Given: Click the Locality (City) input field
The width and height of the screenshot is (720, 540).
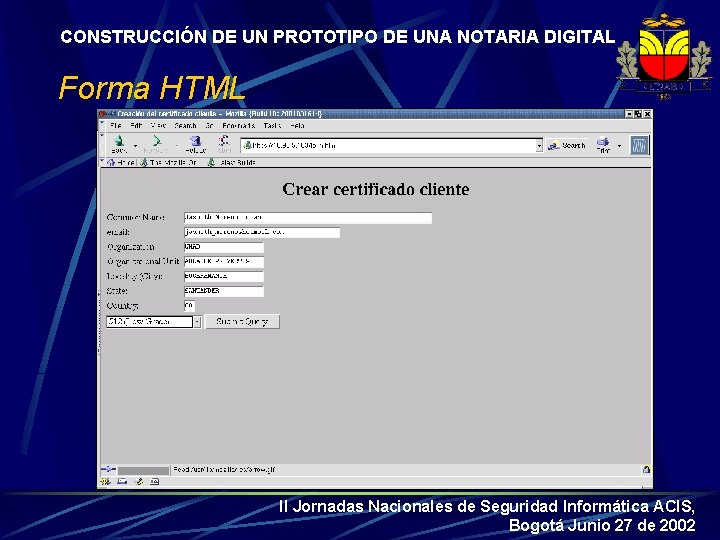Looking at the screenshot, I should pos(224,276).
